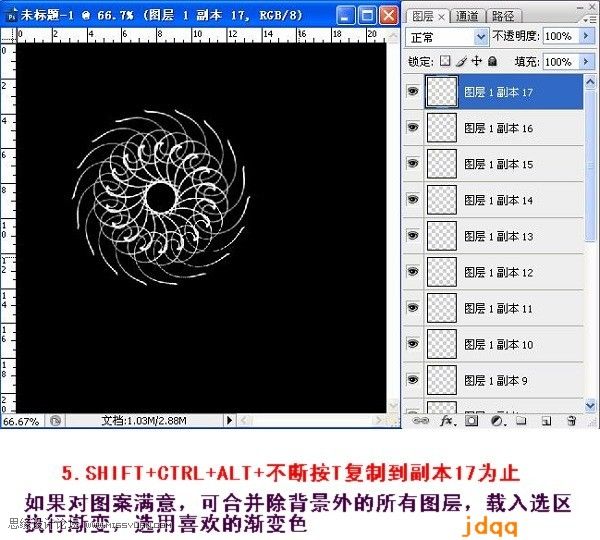Select layer row 图层 1 副本 14
This screenshot has width=600, height=540.
pos(493,200)
